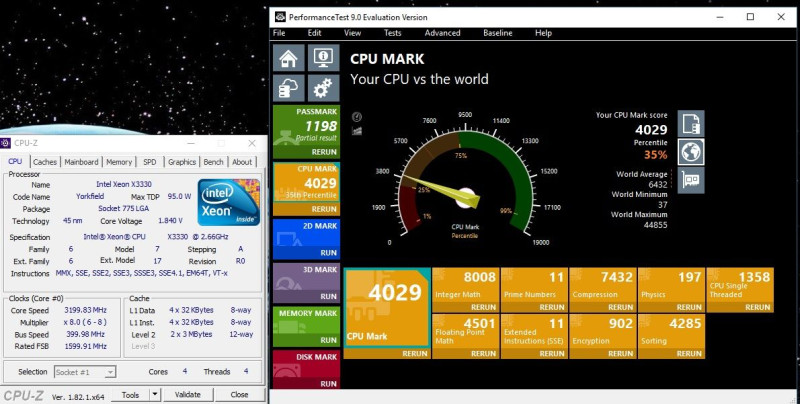Switch to the About tab in CPU-Z
This screenshot has height=404, width=800.
242,162
